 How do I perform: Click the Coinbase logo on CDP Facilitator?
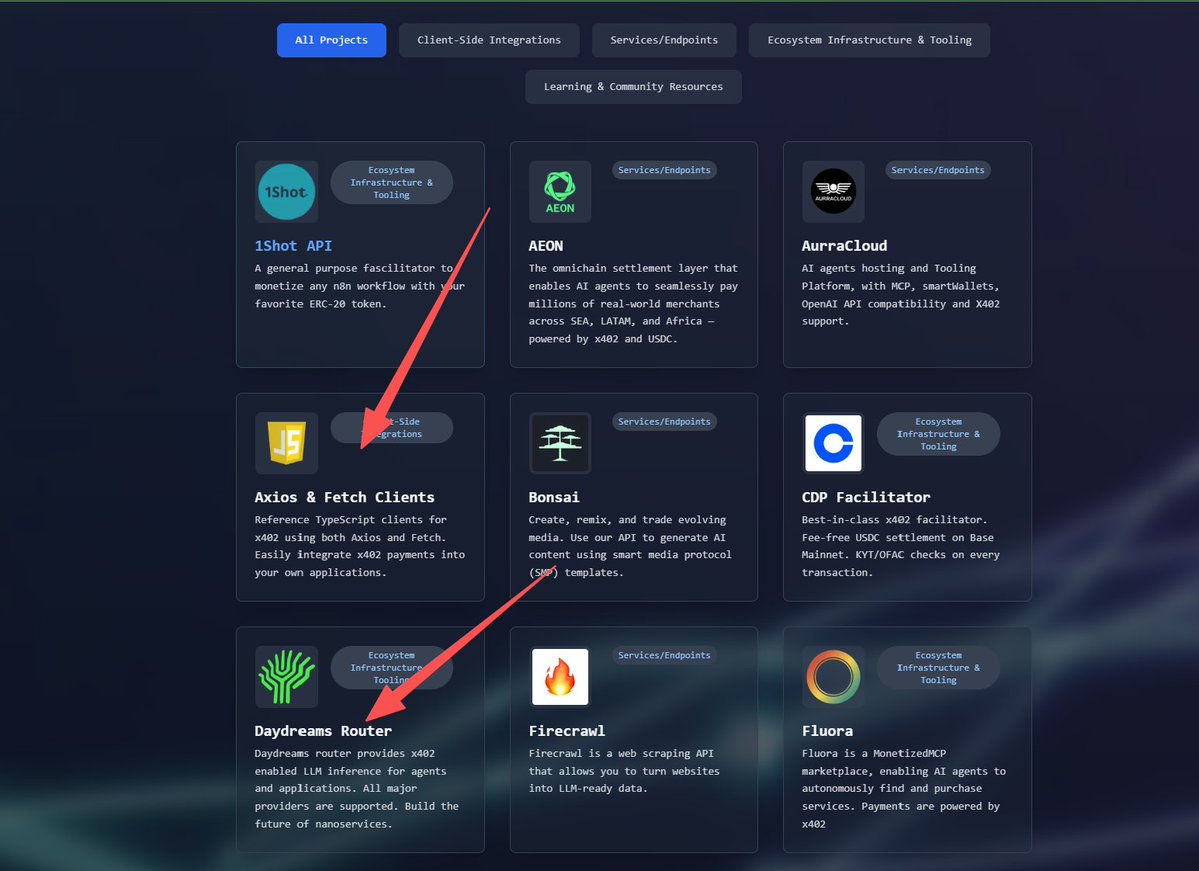tap(833, 442)
